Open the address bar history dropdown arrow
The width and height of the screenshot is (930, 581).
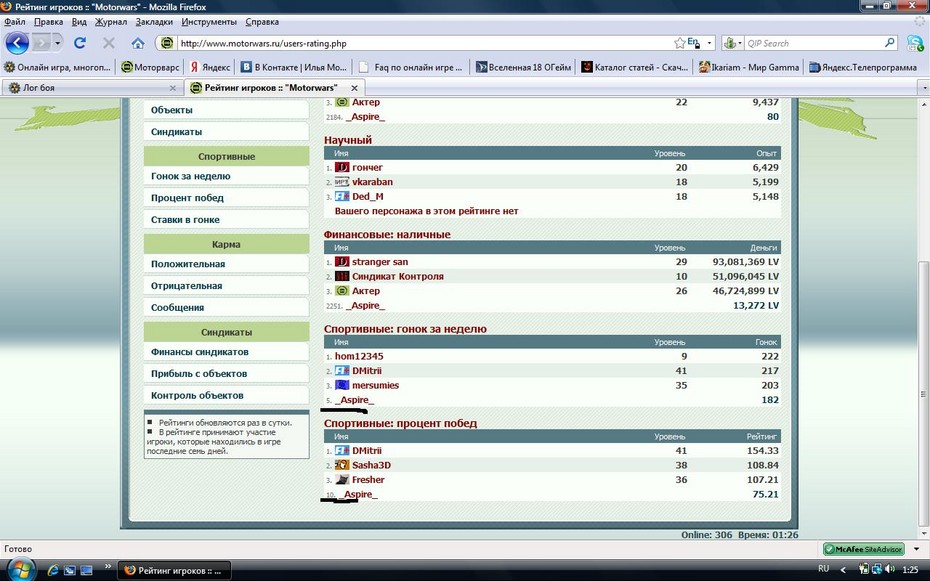[x=709, y=43]
